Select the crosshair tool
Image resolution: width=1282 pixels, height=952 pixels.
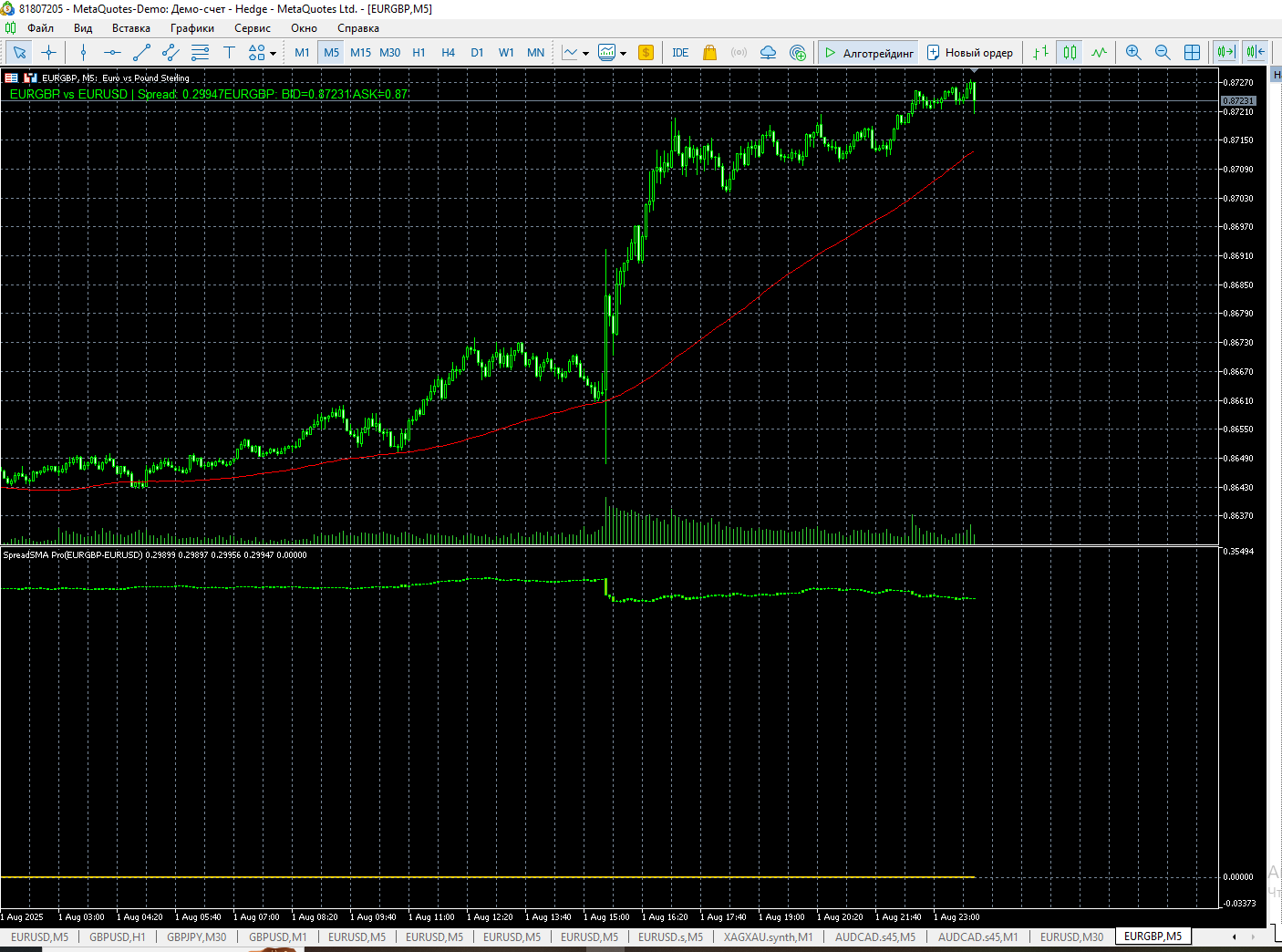(x=49, y=53)
